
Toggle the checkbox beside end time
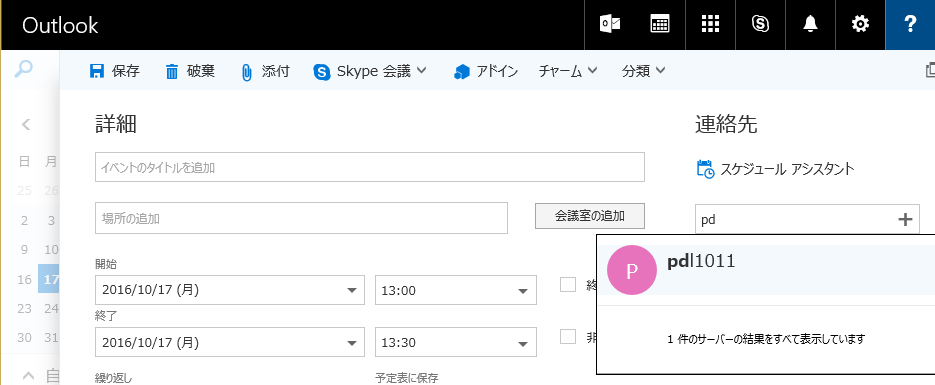point(568,337)
